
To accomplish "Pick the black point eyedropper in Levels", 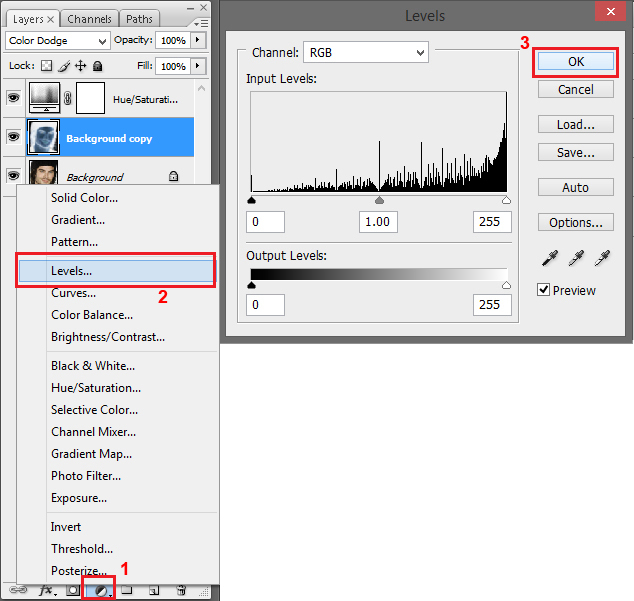I will [549, 259].
